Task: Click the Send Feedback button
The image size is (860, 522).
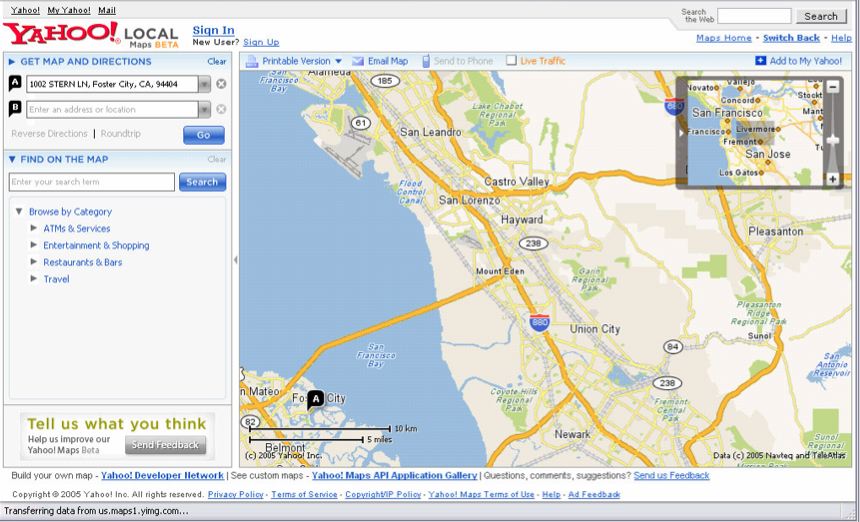Action: (x=165, y=445)
